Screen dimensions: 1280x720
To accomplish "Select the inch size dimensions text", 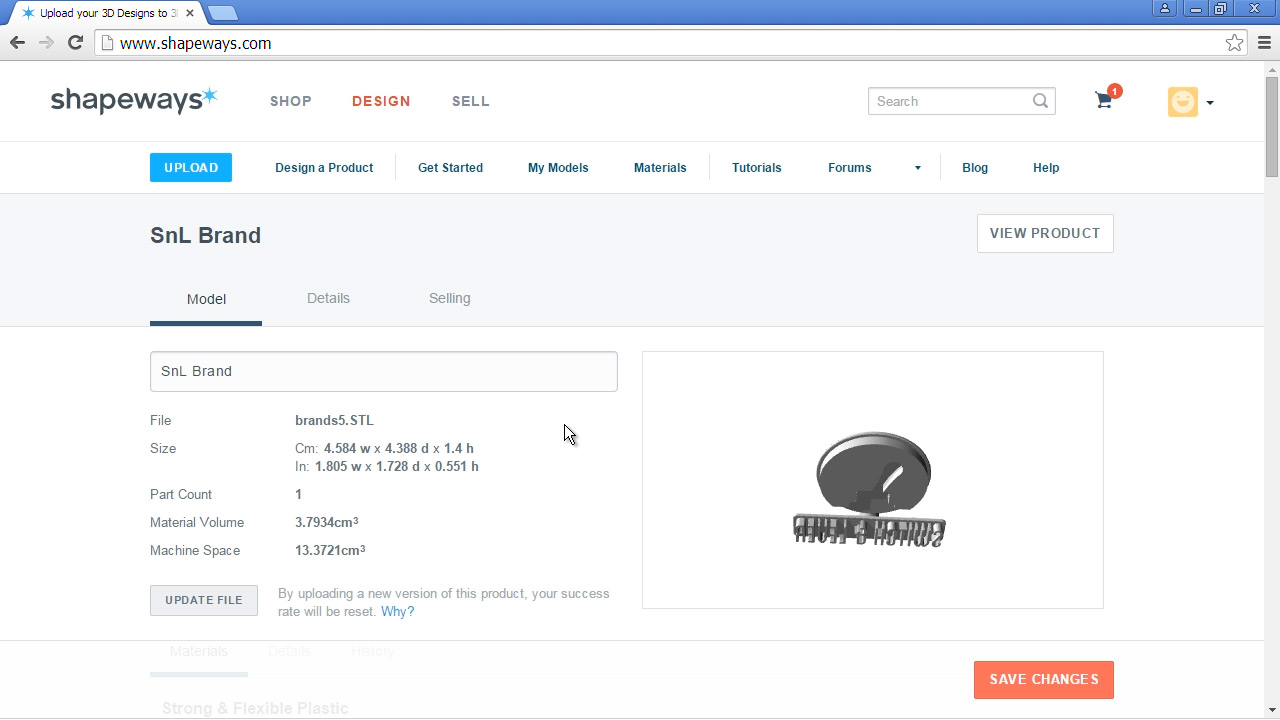I will pos(387,467).
